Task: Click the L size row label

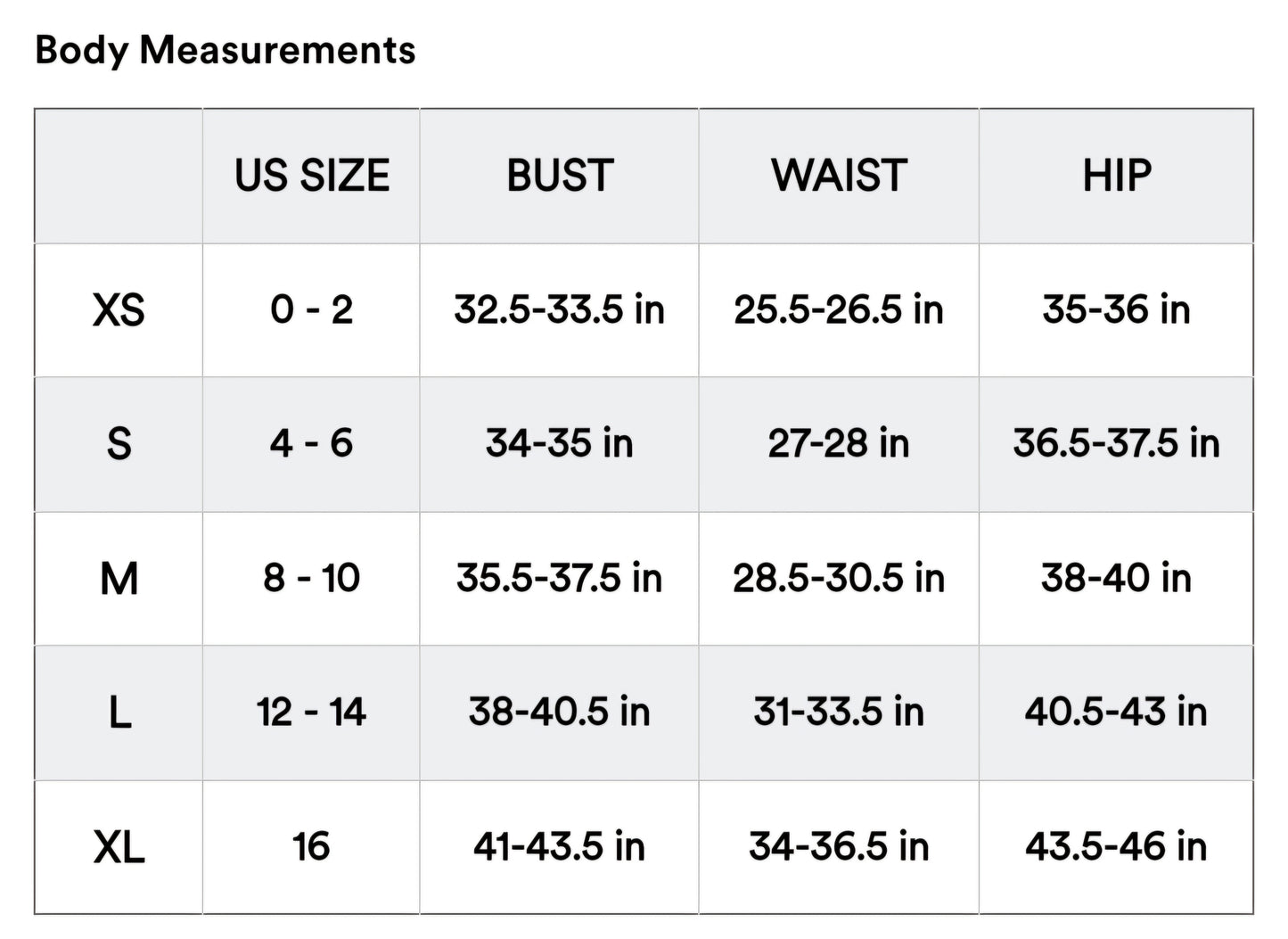Action: pos(119,712)
